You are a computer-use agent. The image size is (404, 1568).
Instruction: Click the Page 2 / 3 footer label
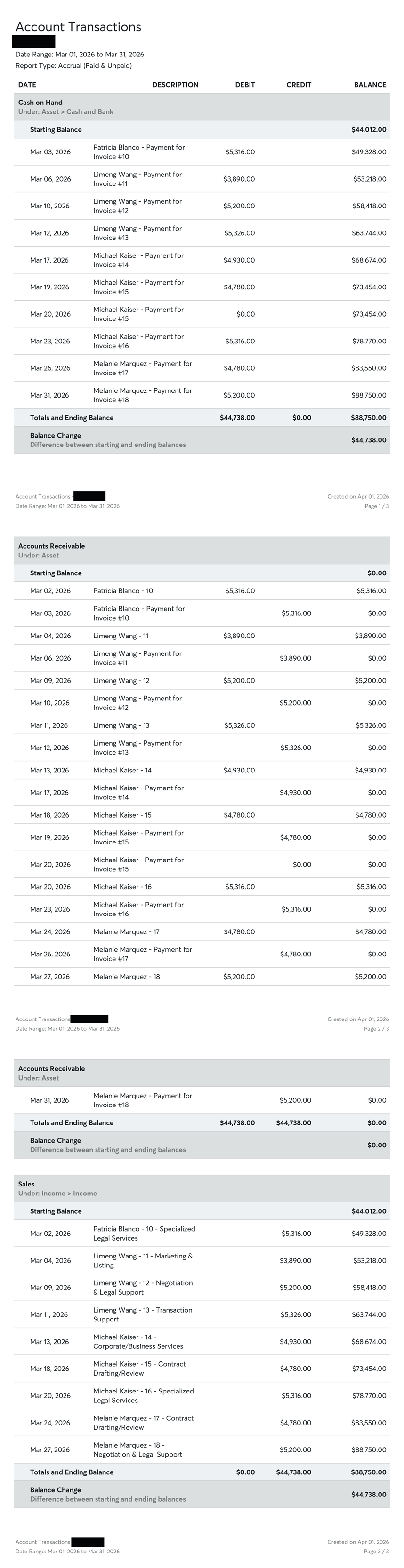[x=376, y=1029]
